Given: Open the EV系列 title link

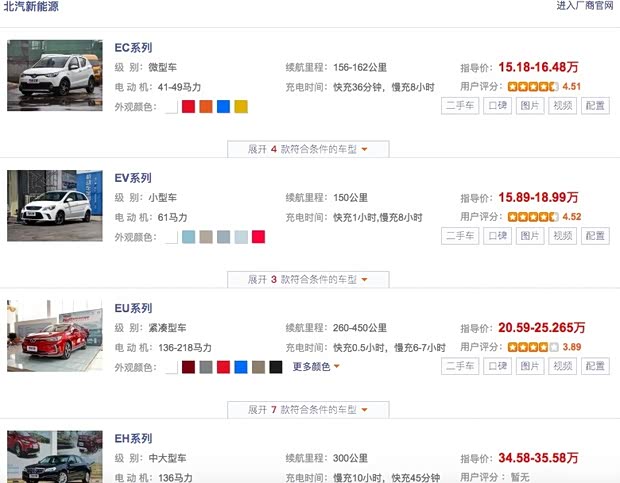Looking at the screenshot, I should click(x=133, y=178).
